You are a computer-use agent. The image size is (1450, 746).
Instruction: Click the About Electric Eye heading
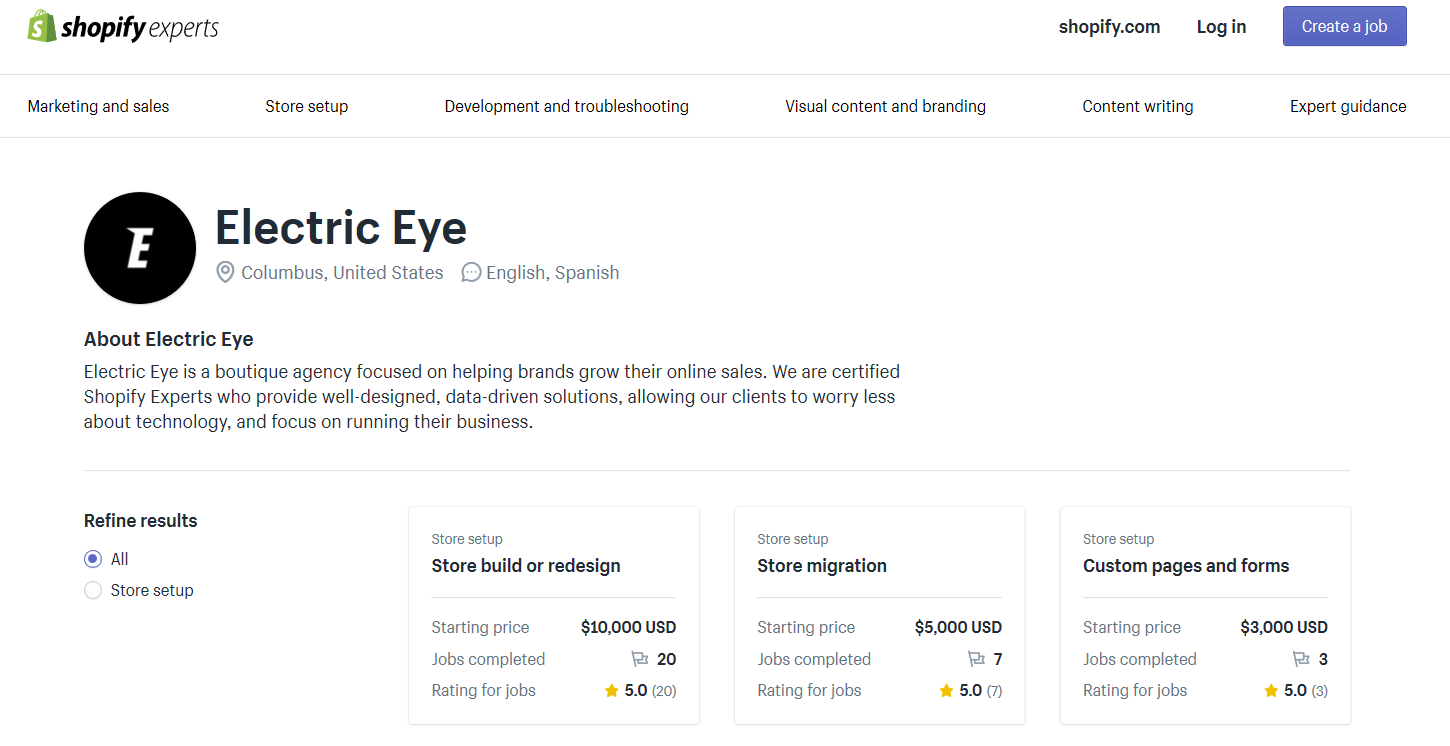pyautogui.click(x=169, y=339)
